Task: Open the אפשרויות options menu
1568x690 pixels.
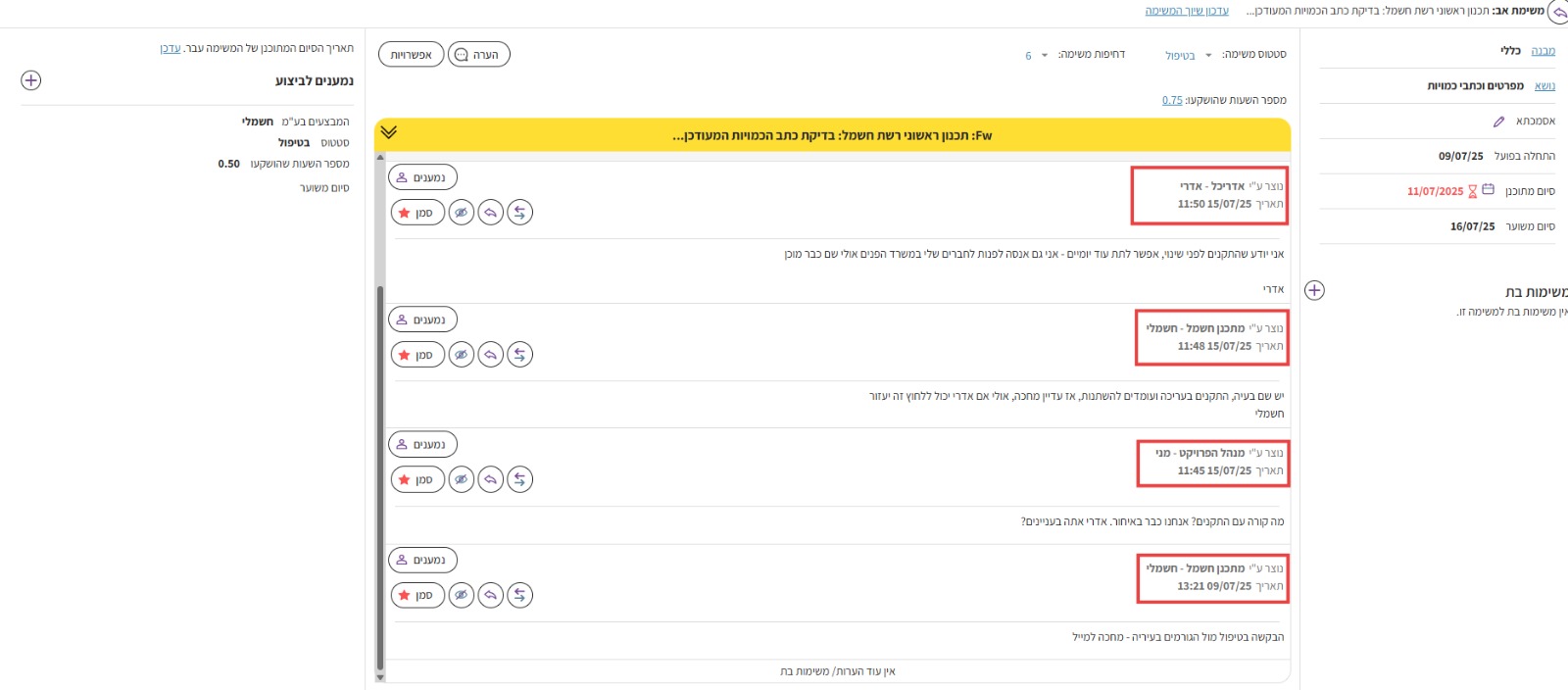Action: [412, 55]
